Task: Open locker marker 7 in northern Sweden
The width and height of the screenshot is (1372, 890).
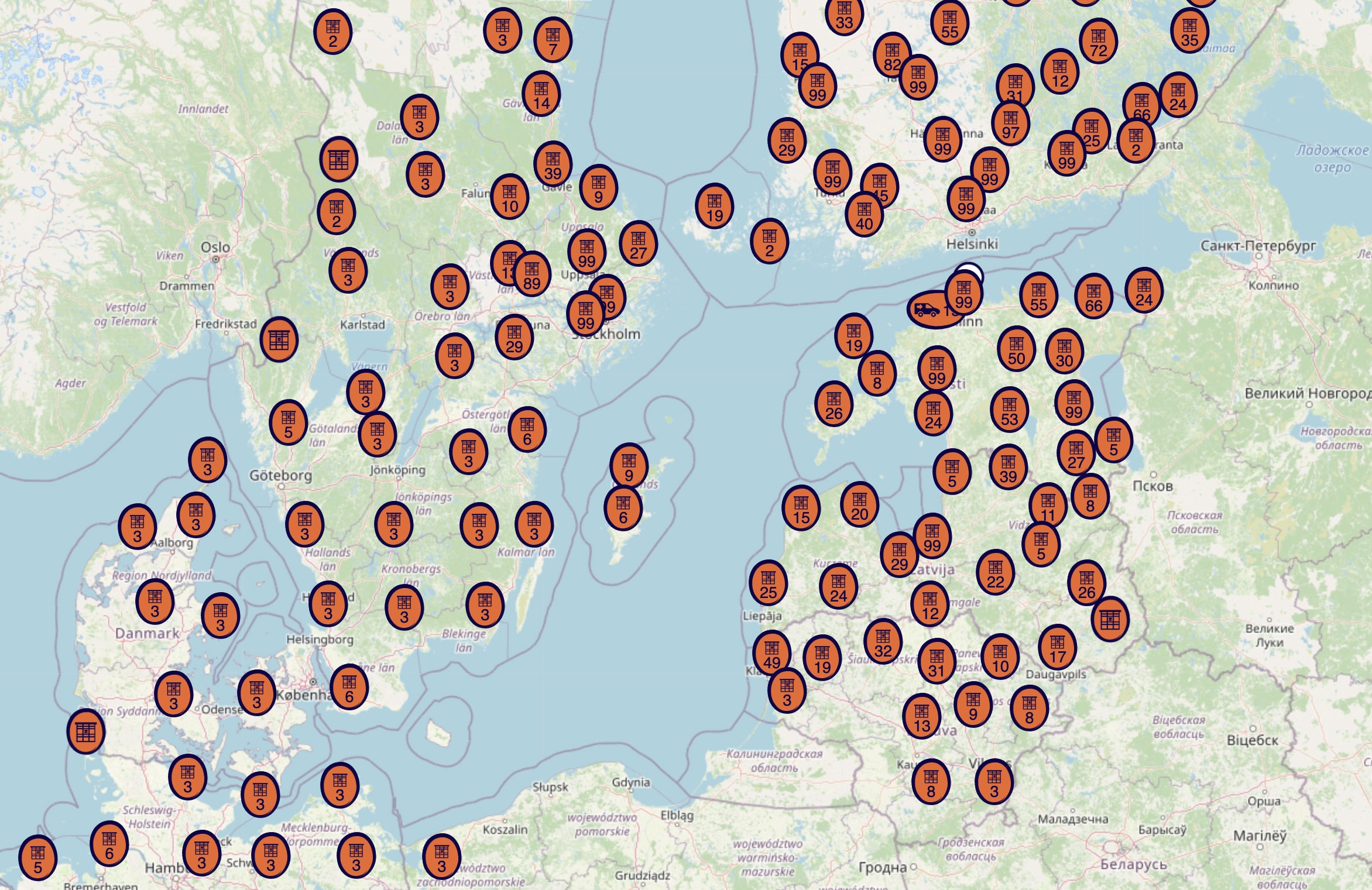Action: point(553,40)
